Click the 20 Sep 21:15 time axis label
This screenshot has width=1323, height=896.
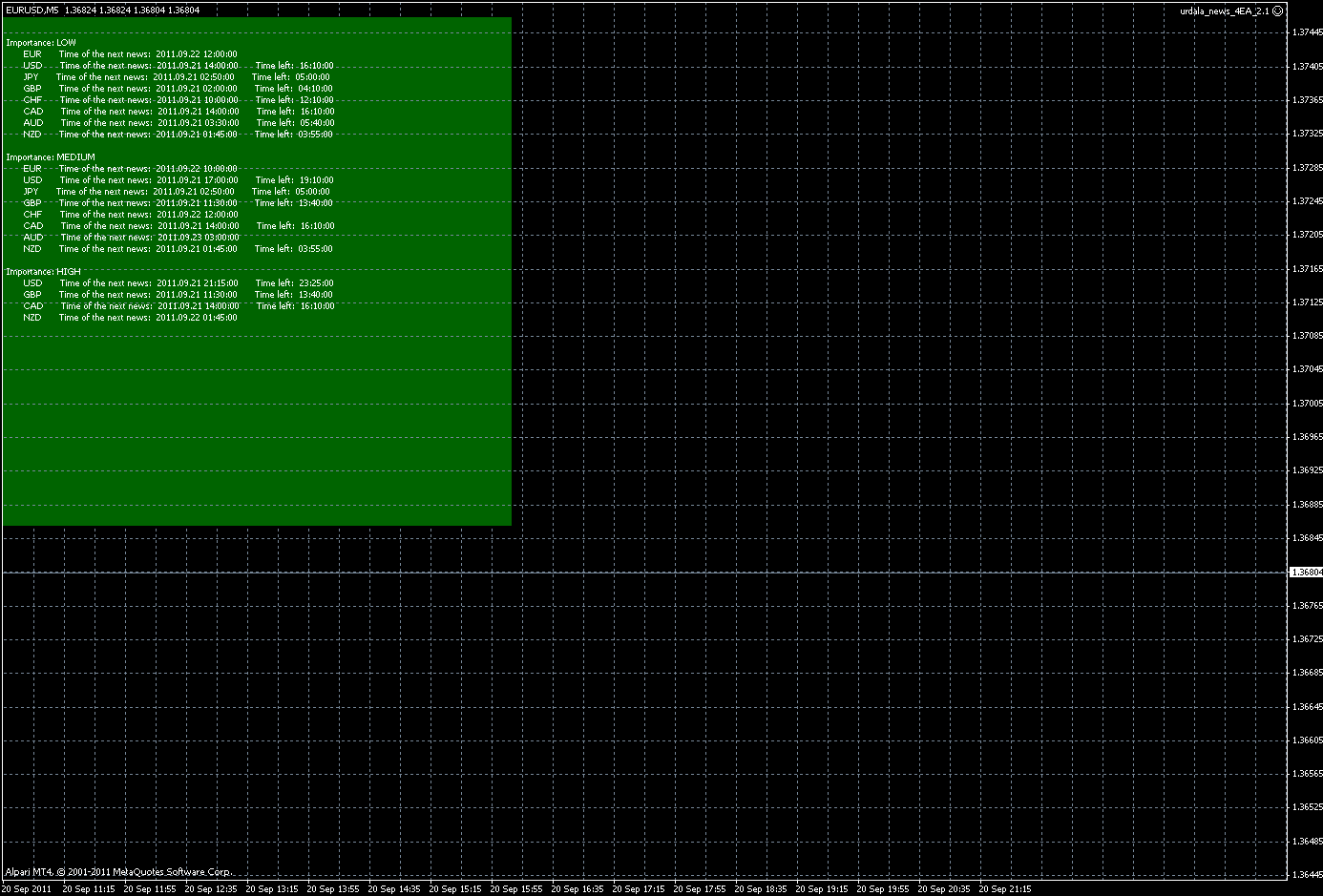1005,889
